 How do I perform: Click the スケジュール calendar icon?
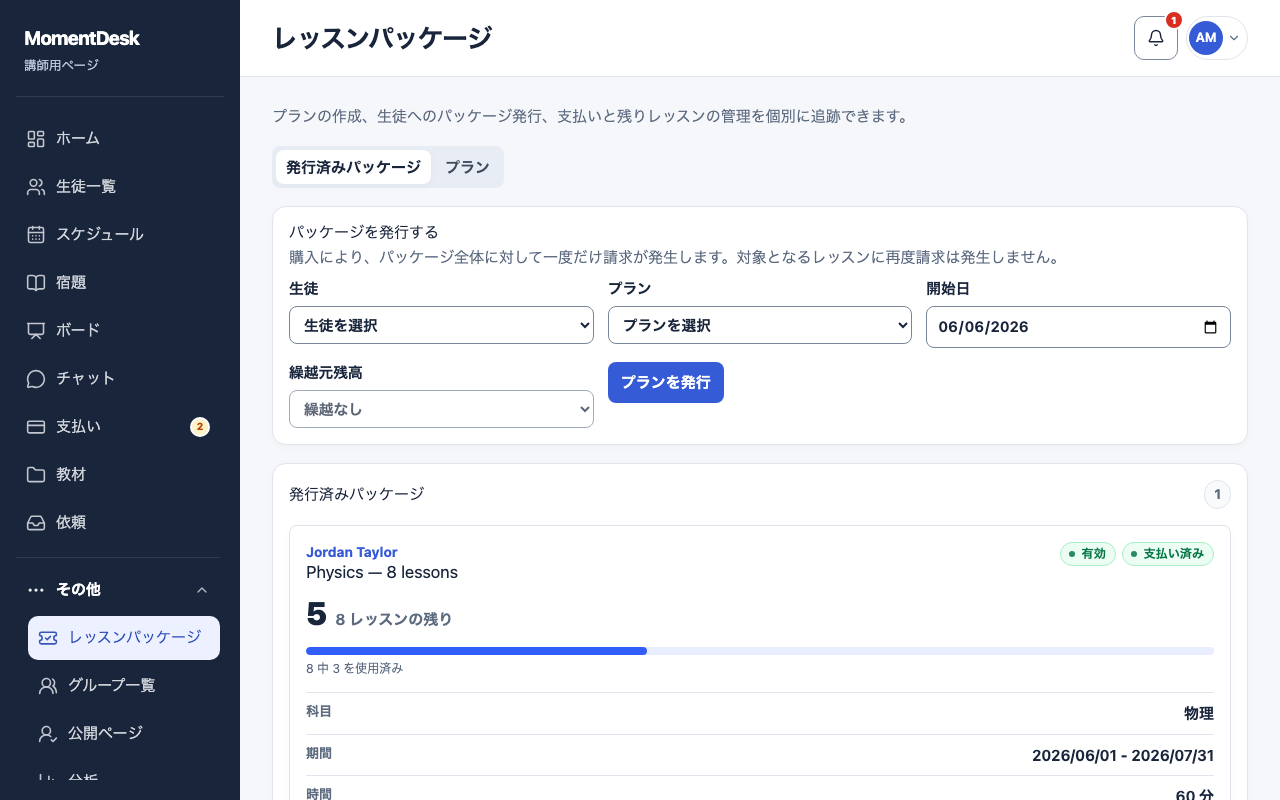click(x=36, y=234)
